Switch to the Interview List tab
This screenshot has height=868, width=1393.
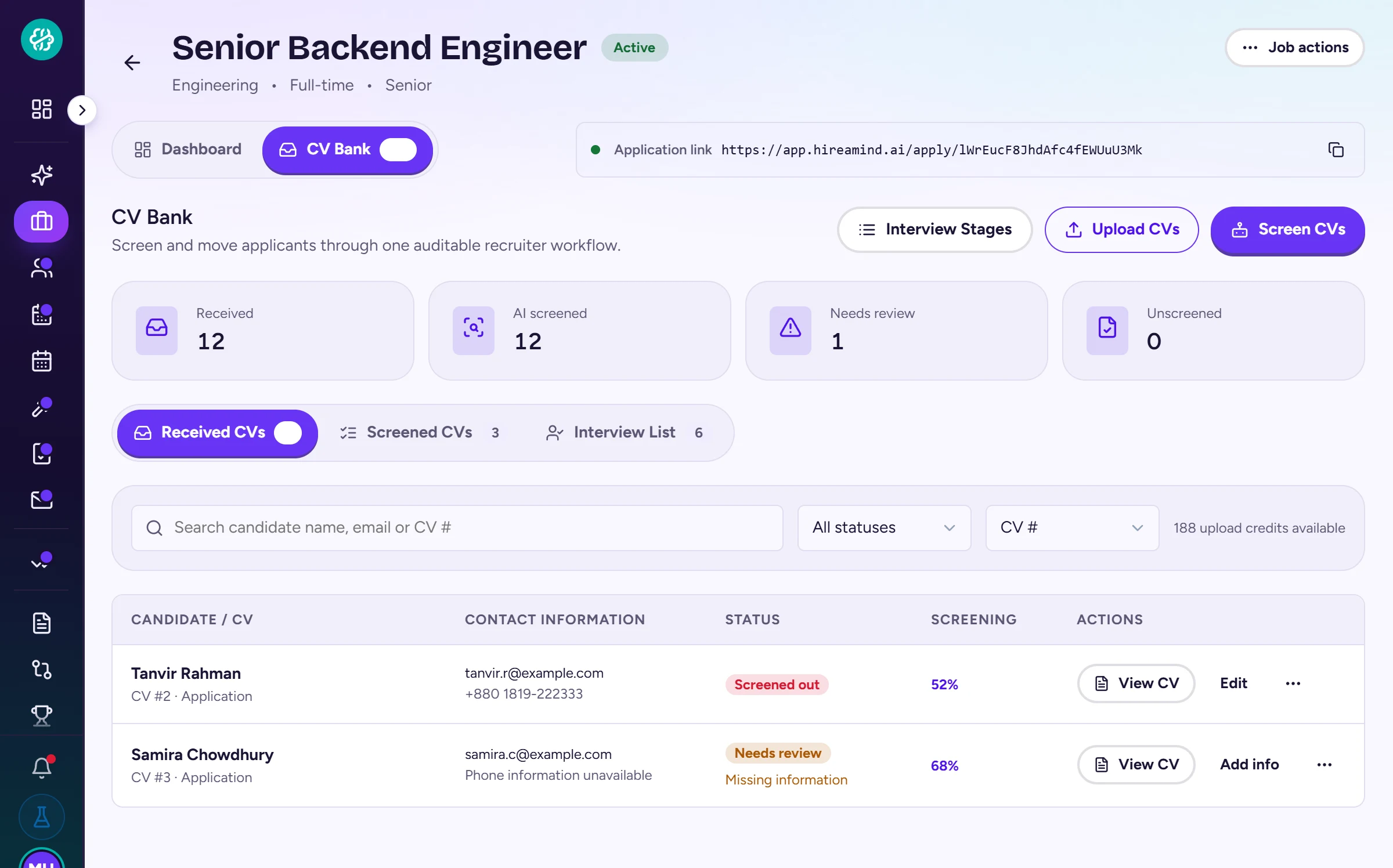pos(625,433)
